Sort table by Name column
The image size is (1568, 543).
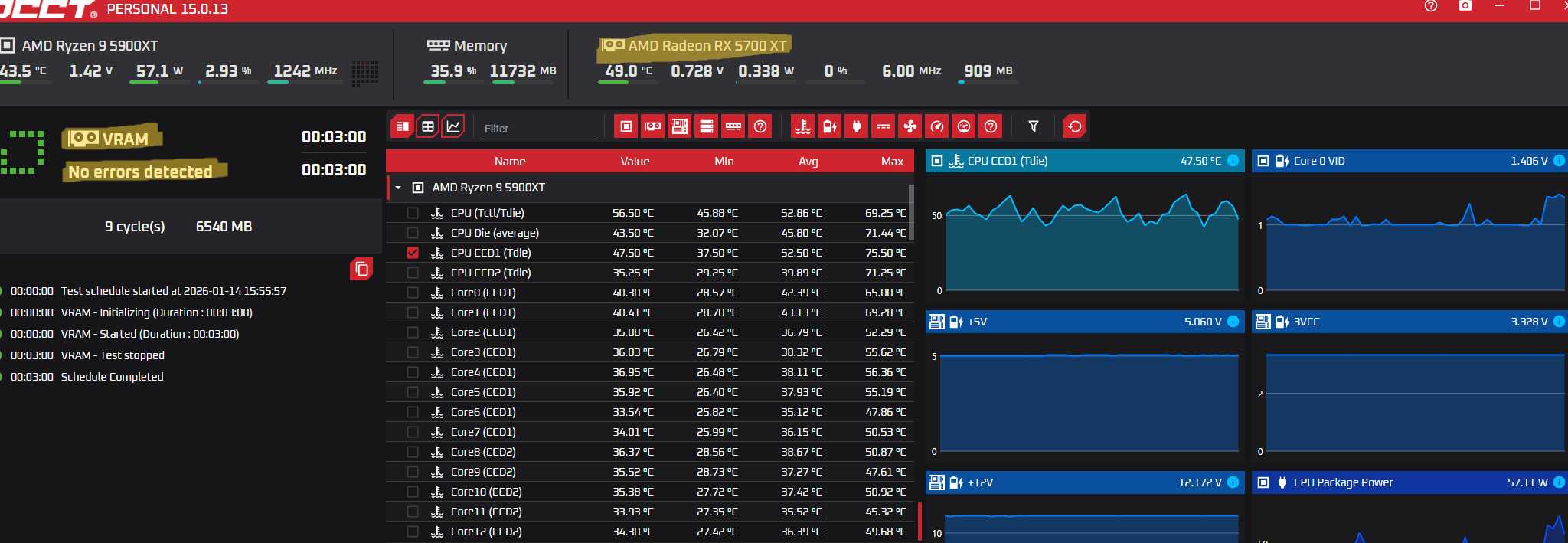[x=510, y=162]
